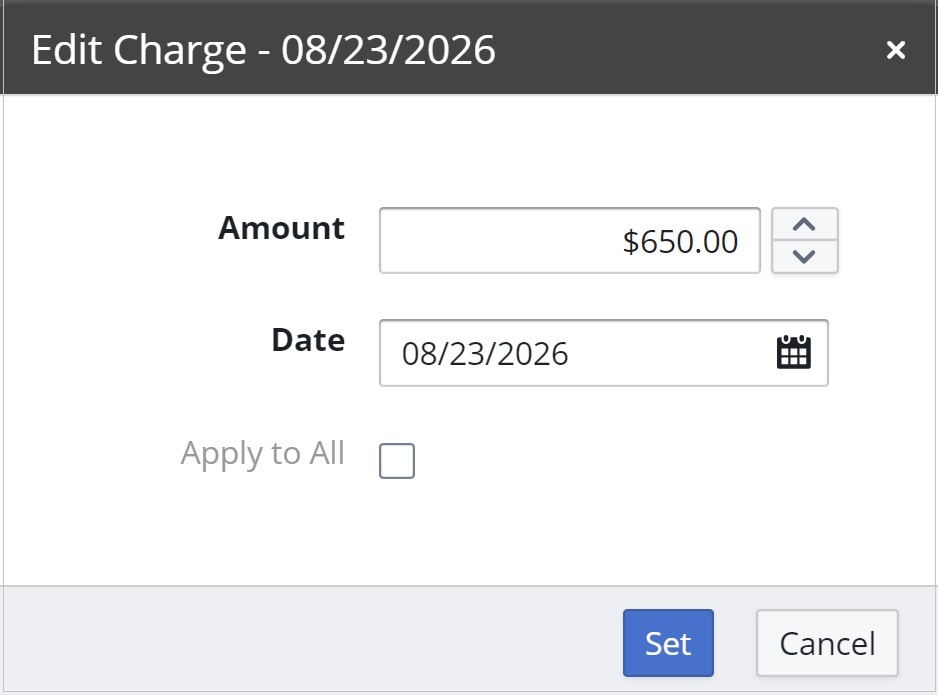Click the upward chevron beside Amount
Image resolution: width=938 pixels, height=695 pixels.
[805, 224]
